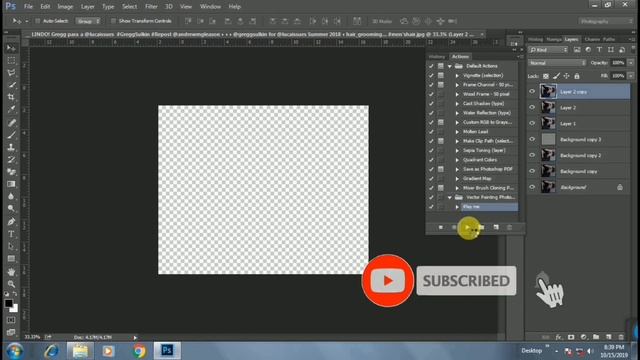Expand the Wood Frame action
Image resolution: width=640 pixels, height=360 pixels.
click(457, 94)
